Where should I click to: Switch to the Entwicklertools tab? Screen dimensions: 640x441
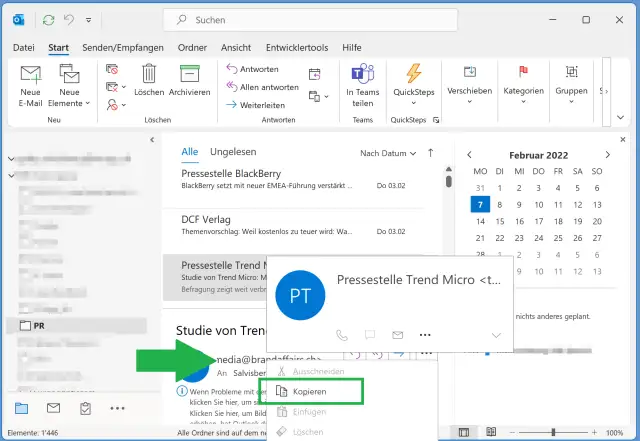click(297, 48)
